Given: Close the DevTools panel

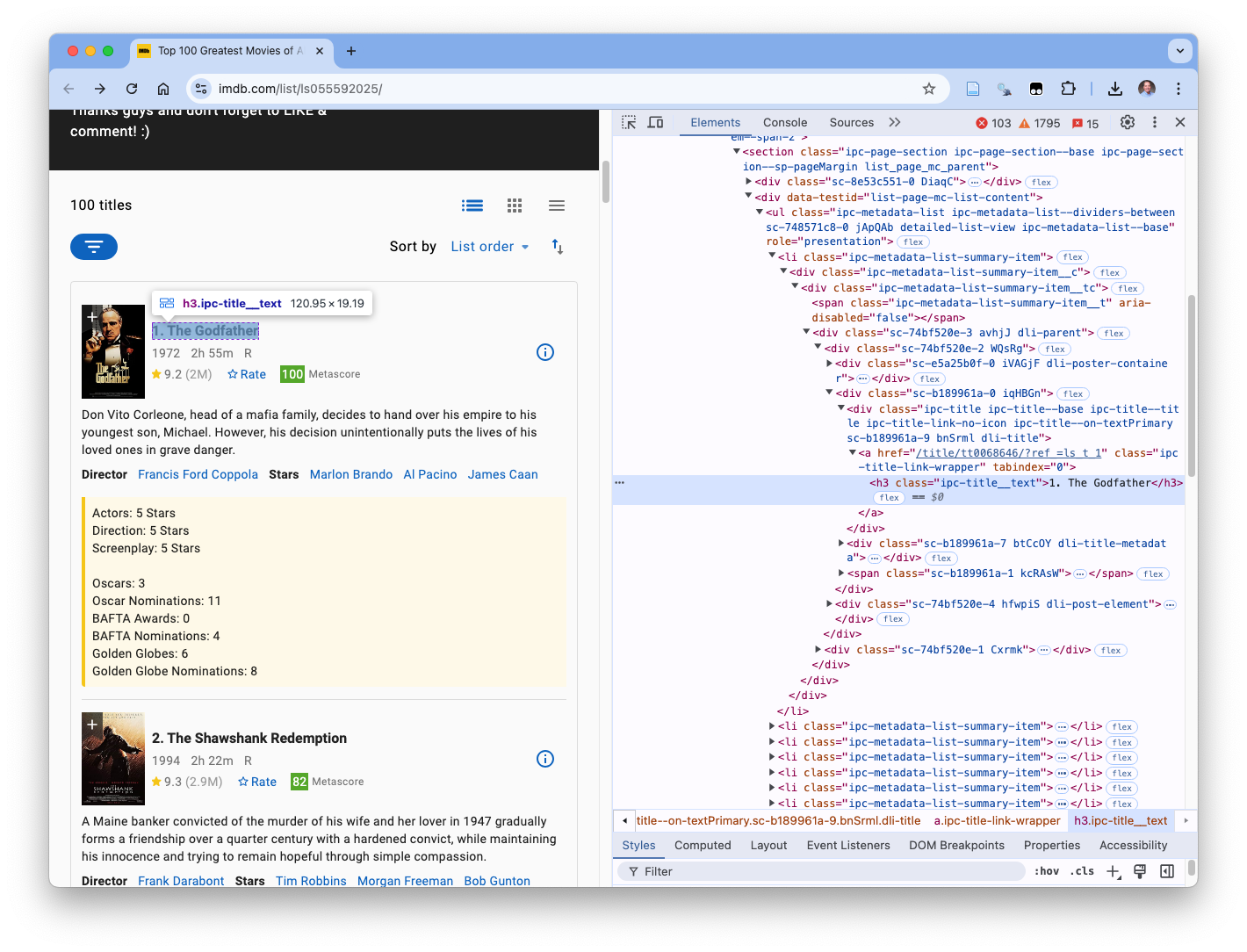Looking at the screenshot, I should tap(1180, 122).
